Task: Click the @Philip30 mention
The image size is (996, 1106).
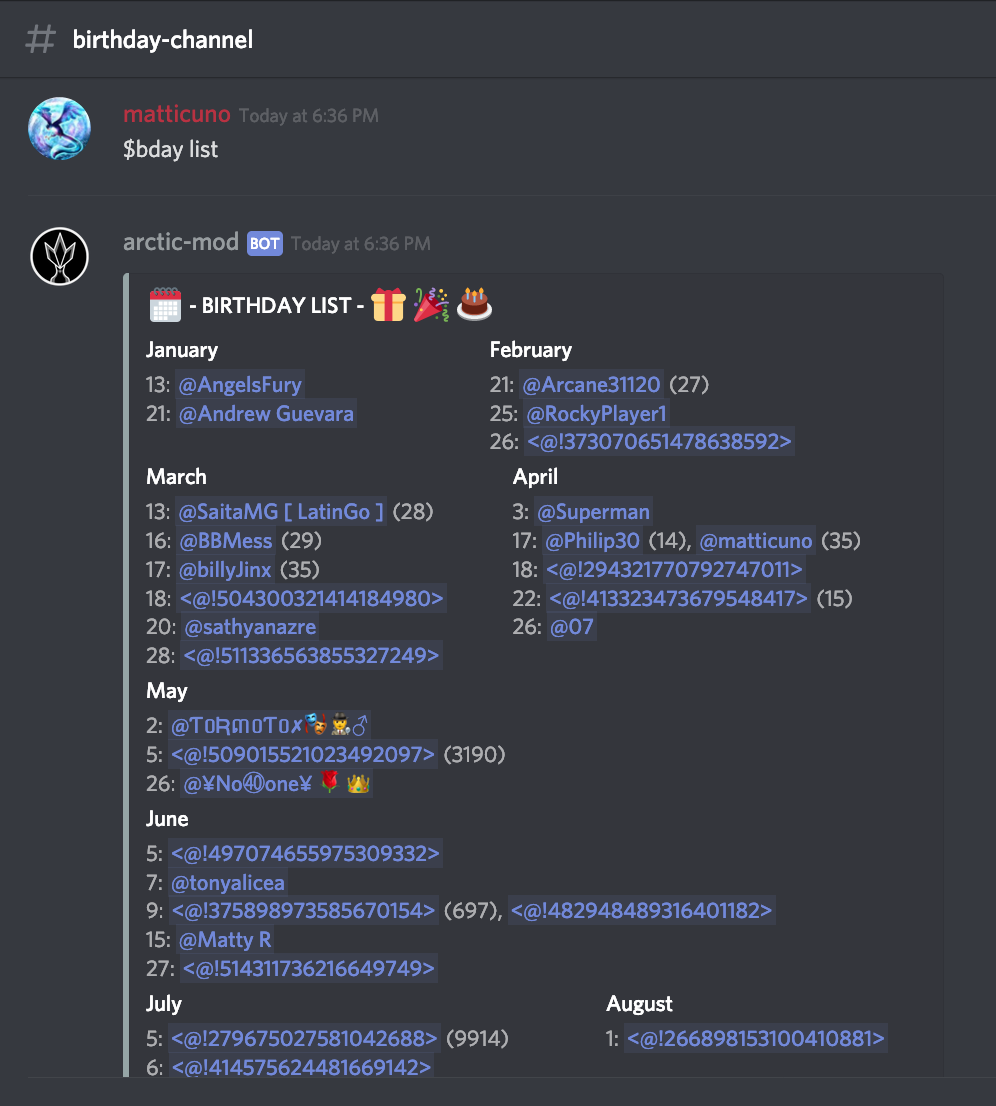Action: (593, 540)
